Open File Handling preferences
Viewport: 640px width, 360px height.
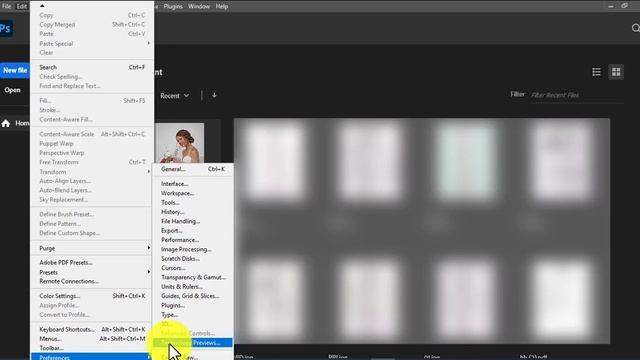193,221
